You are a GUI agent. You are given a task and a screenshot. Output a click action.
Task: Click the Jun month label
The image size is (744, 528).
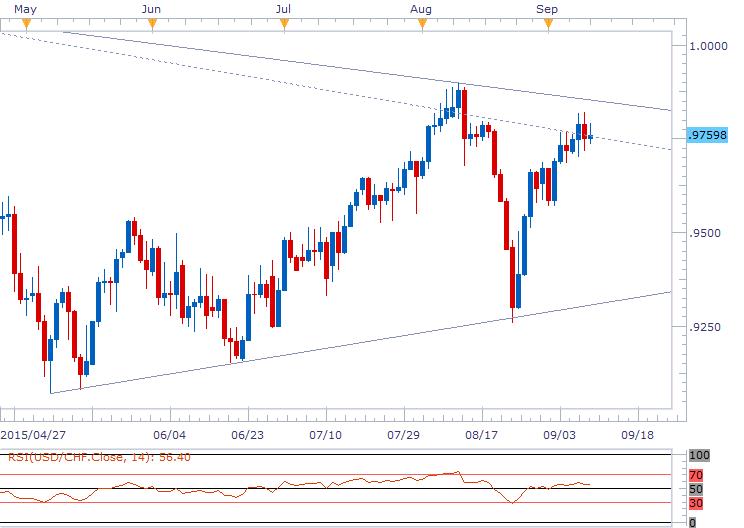point(151,9)
